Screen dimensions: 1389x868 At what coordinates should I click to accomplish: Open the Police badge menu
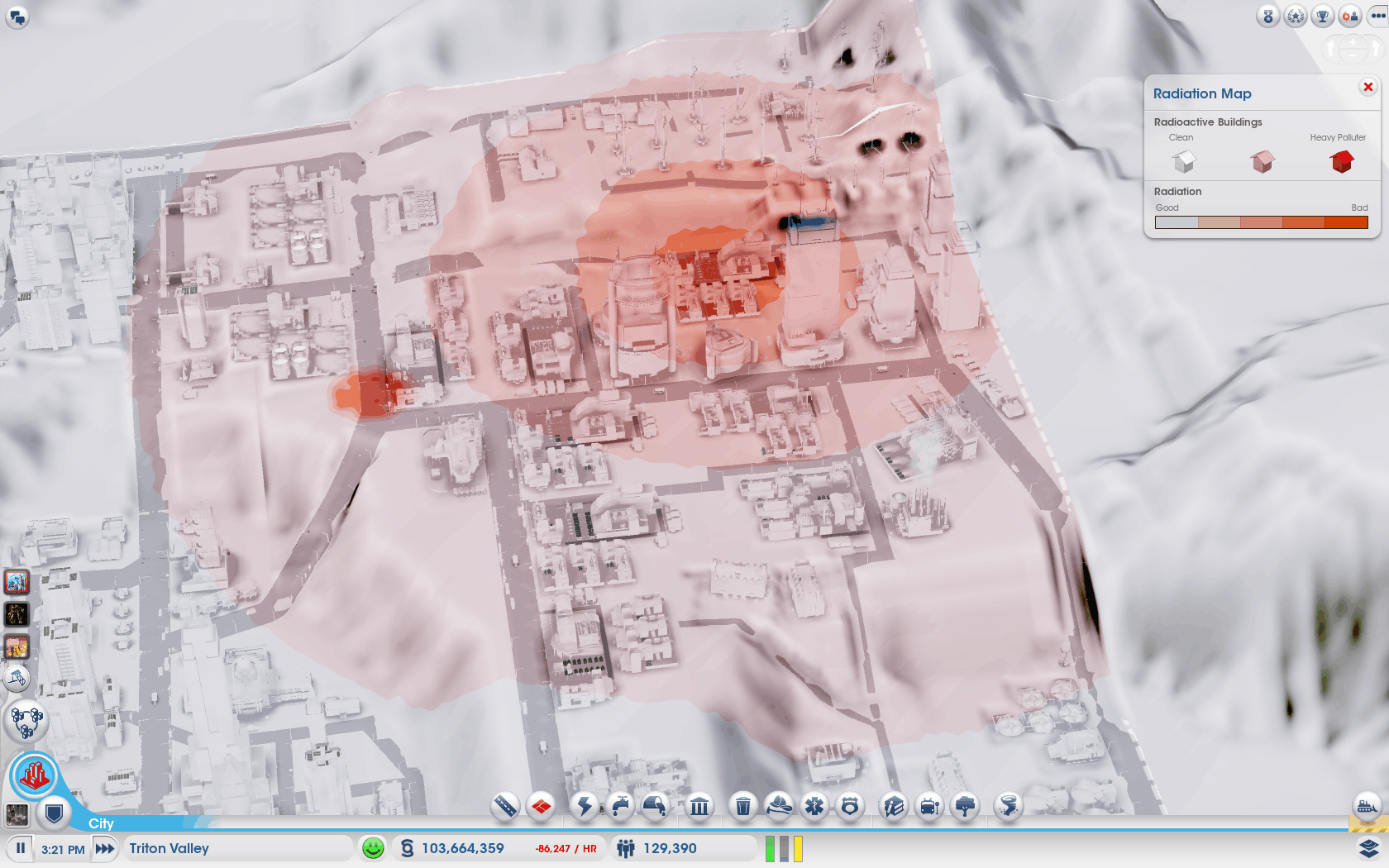(x=850, y=805)
